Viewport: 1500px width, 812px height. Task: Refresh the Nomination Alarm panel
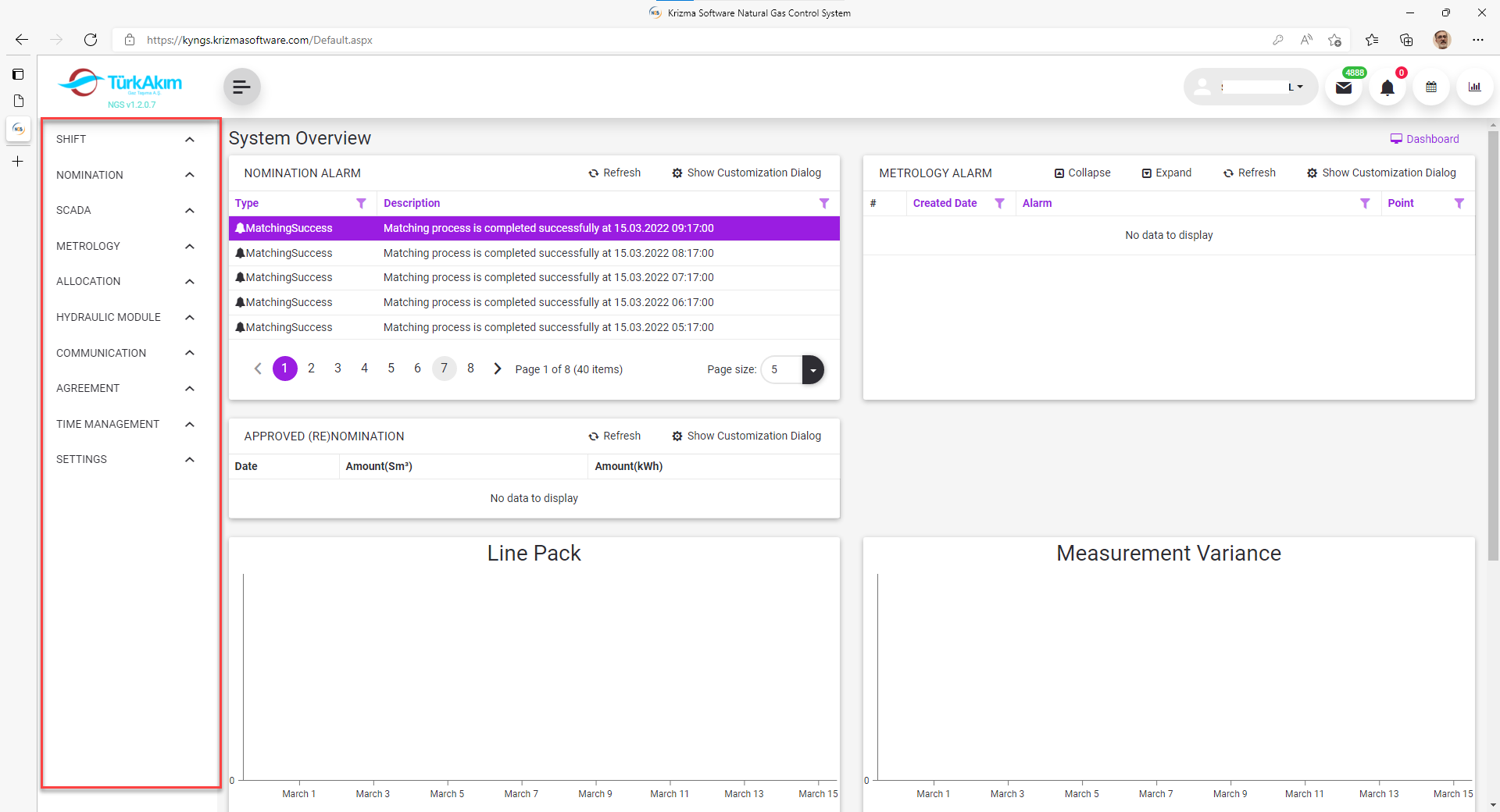(x=614, y=173)
